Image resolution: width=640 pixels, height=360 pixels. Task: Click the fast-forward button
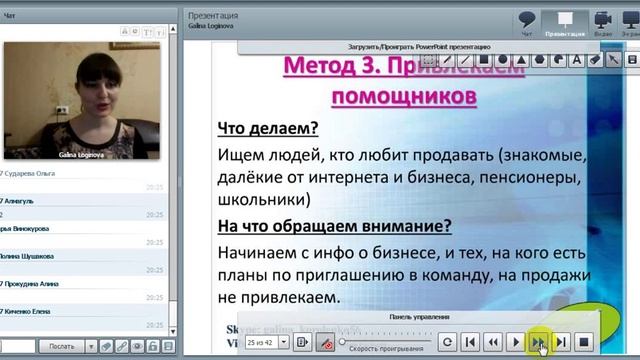coord(538,342)
